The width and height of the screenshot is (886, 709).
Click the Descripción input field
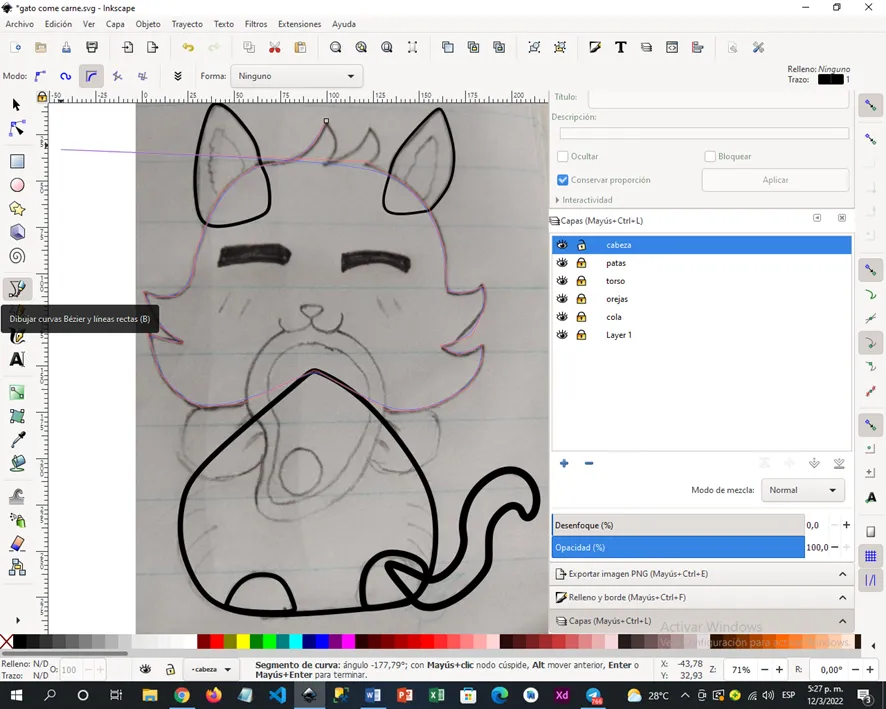click(x=704, y=133)
